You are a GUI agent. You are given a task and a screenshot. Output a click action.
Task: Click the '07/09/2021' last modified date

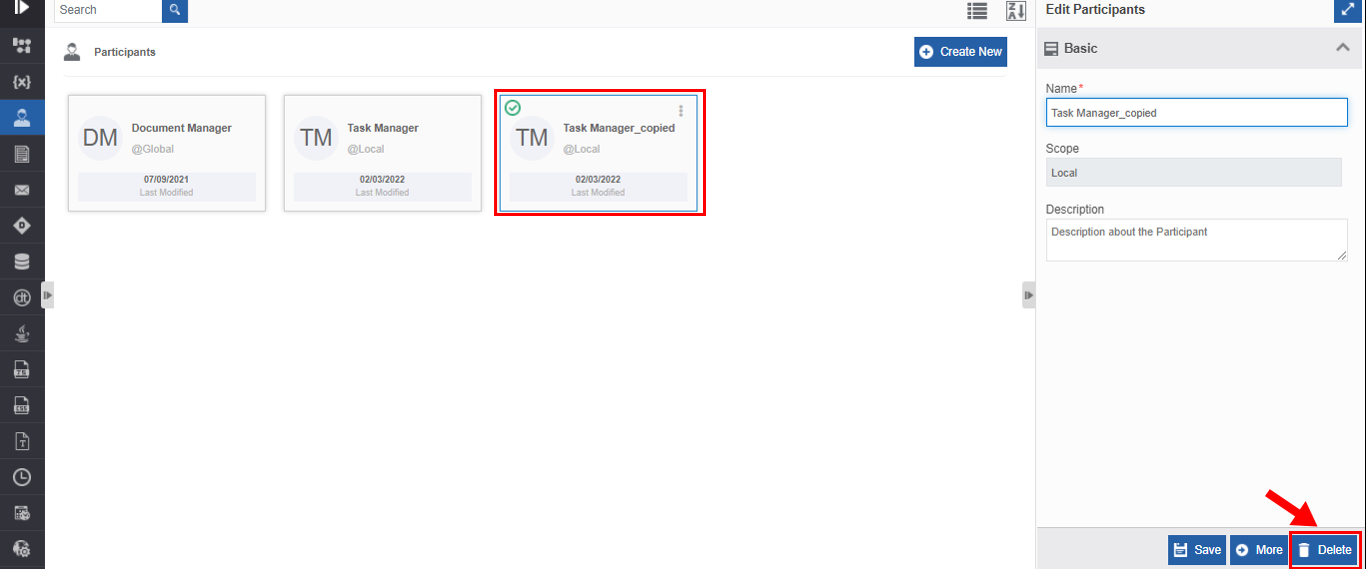(166, 180)
